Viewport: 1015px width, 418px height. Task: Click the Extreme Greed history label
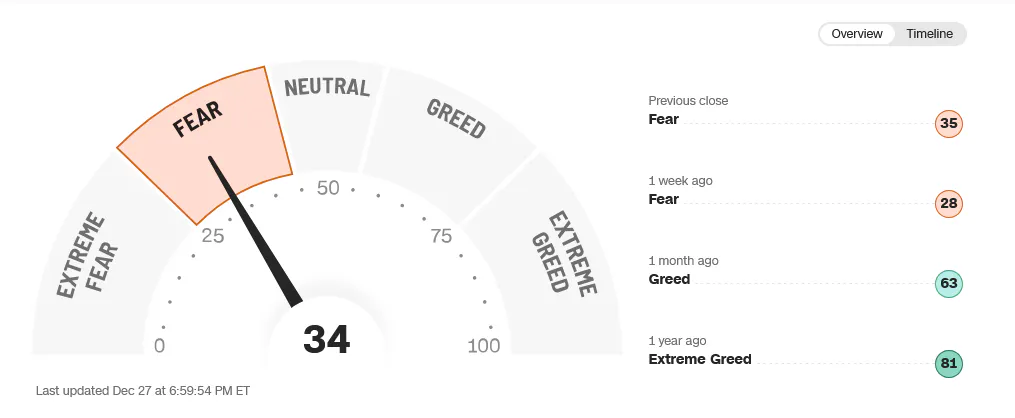pyautogui.click(x=700, y=359)
